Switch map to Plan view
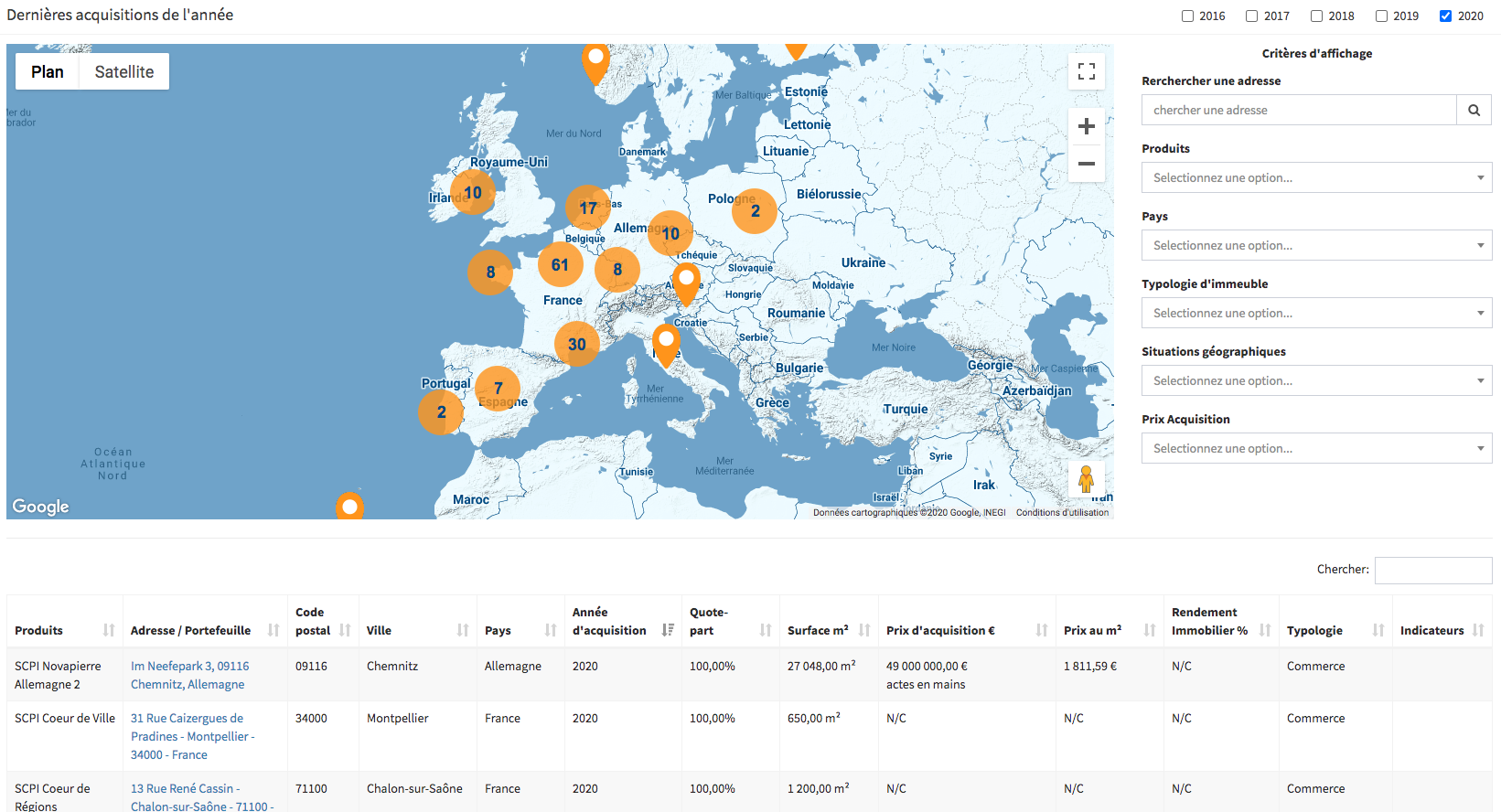 (x=48, y=71)
